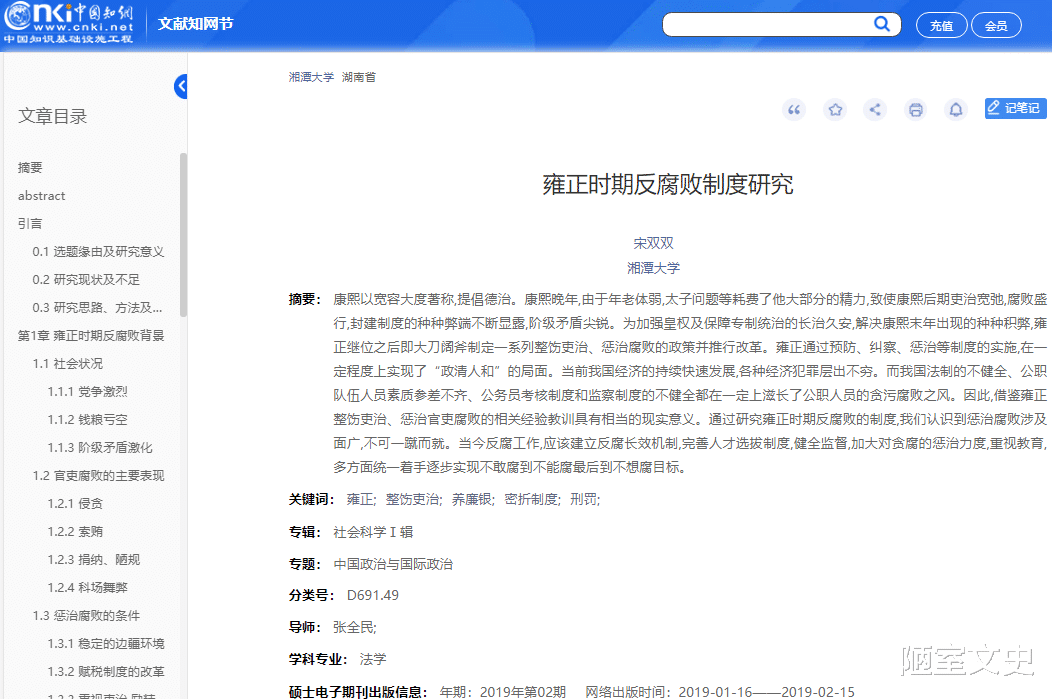
Task: Click the 充值 recharge button
Action: [x=941, y=25]
